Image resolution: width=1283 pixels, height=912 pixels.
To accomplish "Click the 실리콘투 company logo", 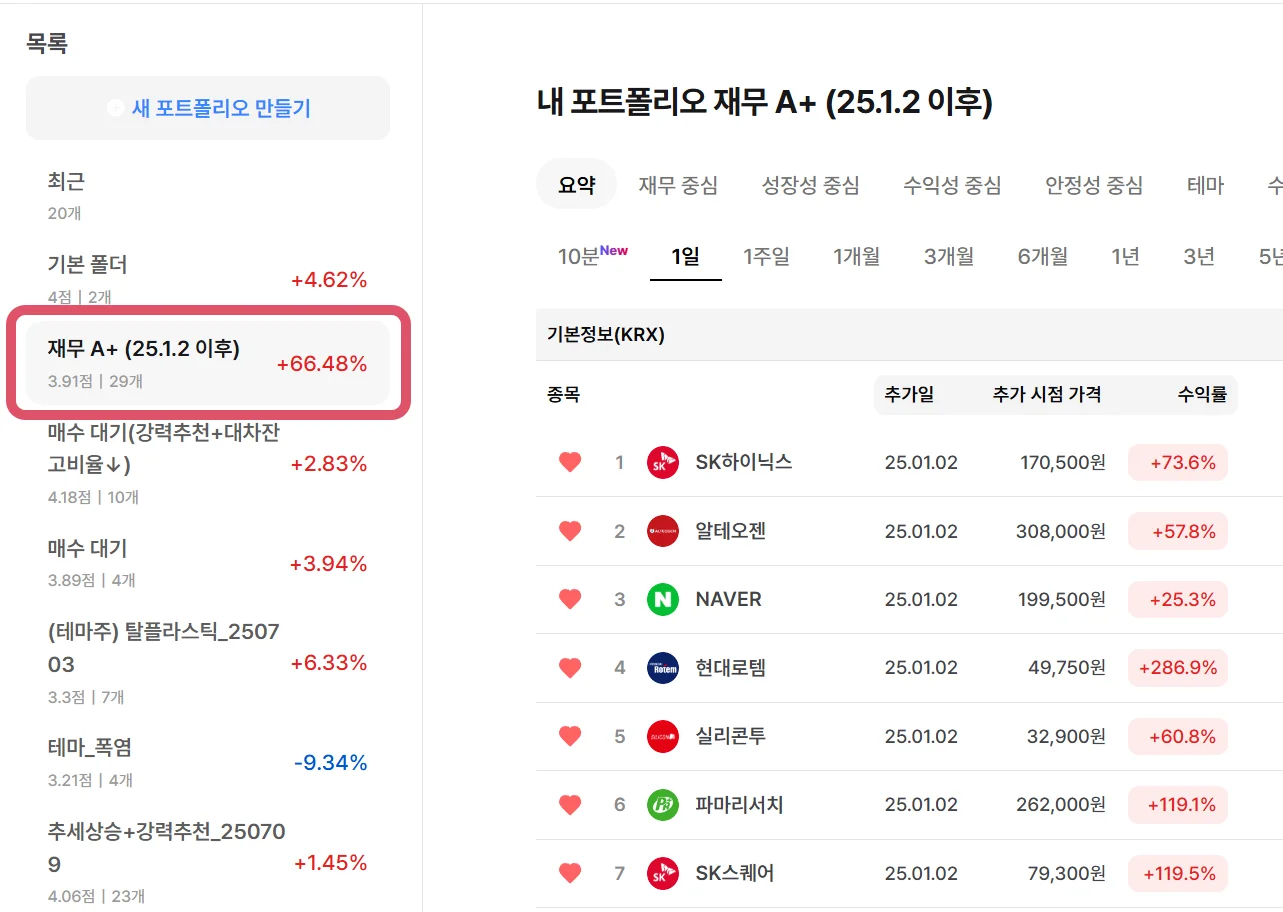I will coord(663,737).
